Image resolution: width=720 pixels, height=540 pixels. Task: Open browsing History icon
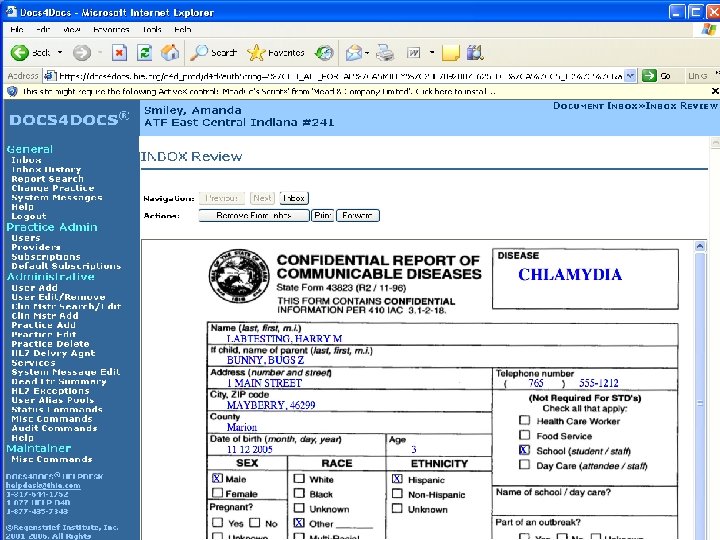coord(324,53)
